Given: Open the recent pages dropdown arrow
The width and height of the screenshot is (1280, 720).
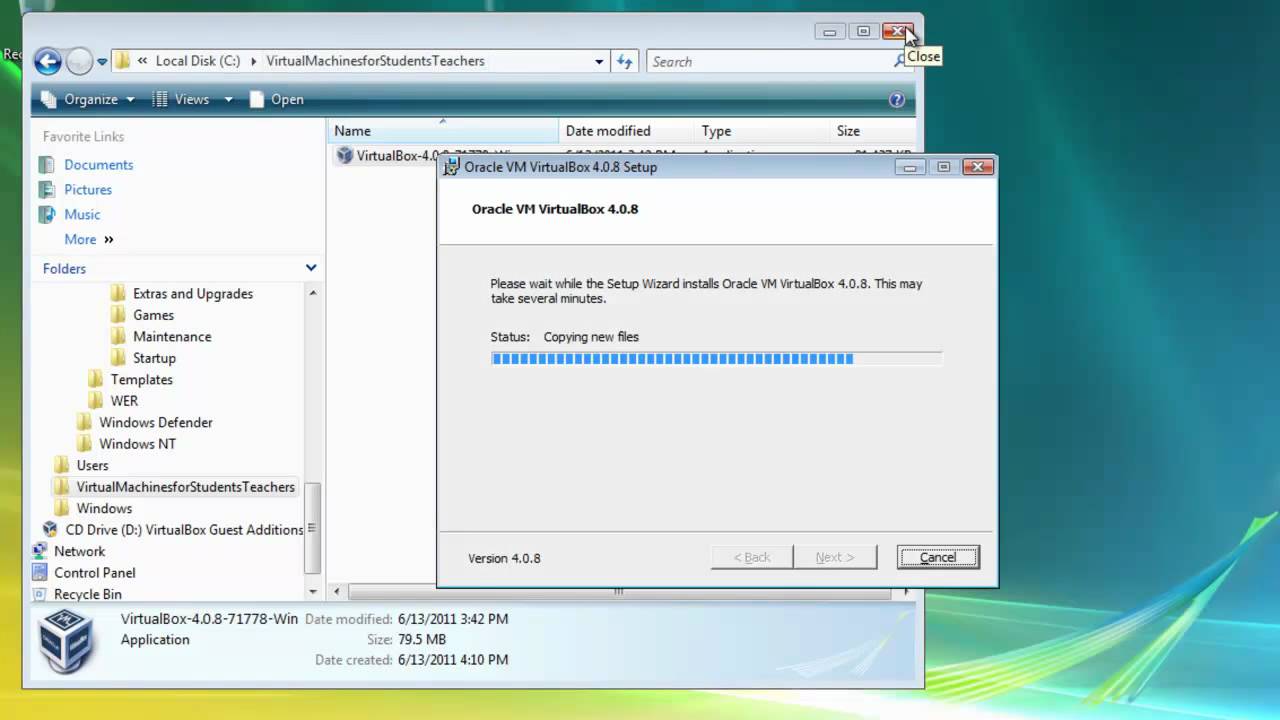Looking at the screenshot, I should coord(102,62).
